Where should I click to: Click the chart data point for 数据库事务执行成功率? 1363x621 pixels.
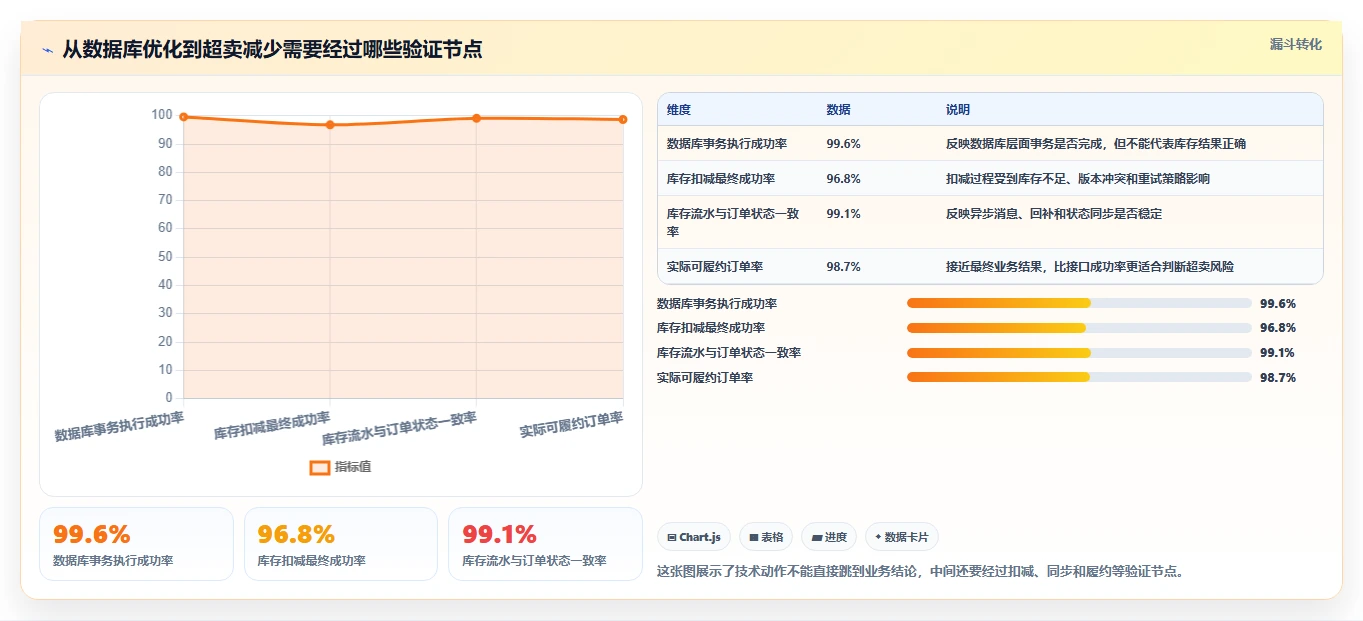point(184,117)
